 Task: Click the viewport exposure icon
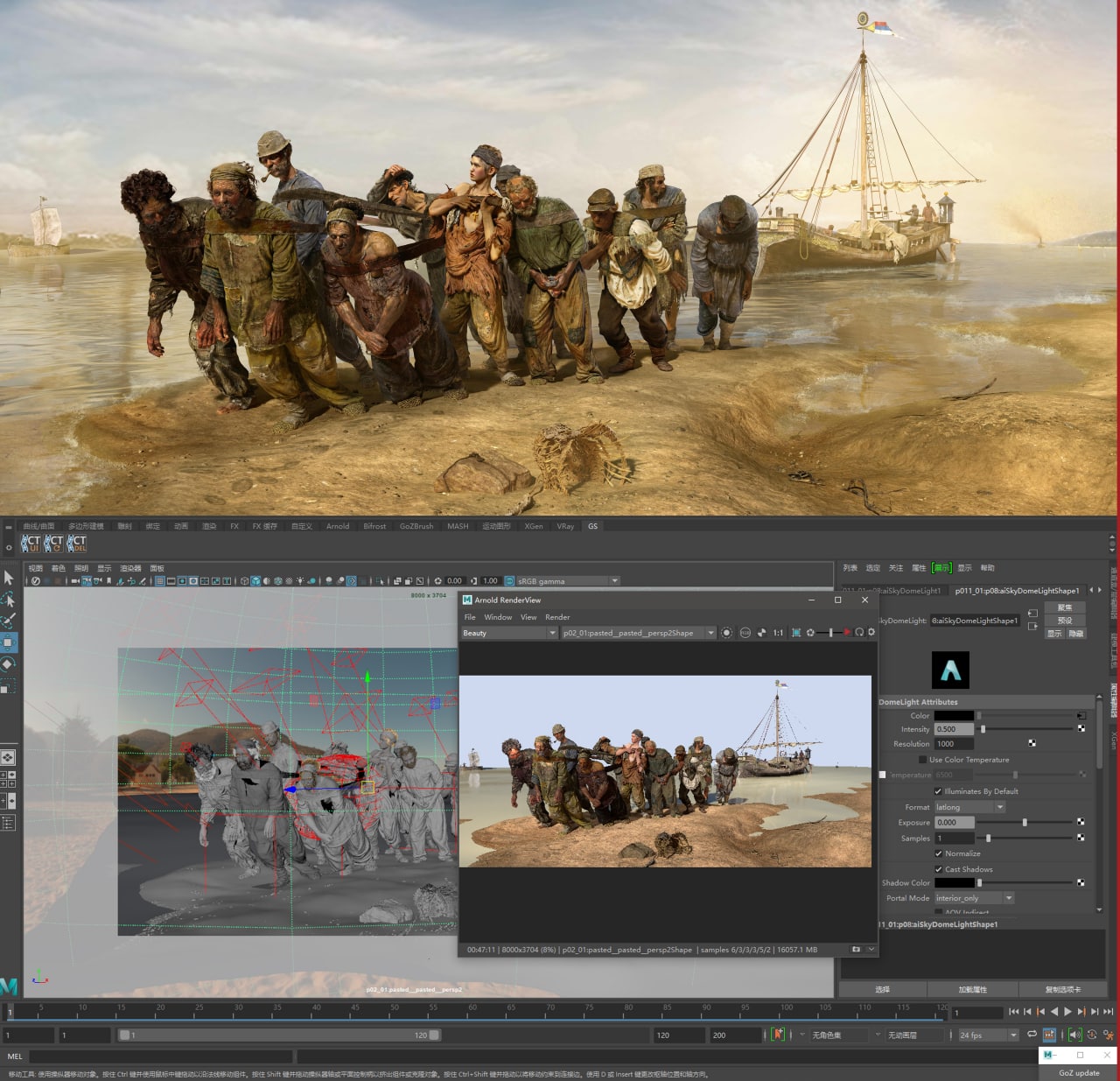coord(438,580)
